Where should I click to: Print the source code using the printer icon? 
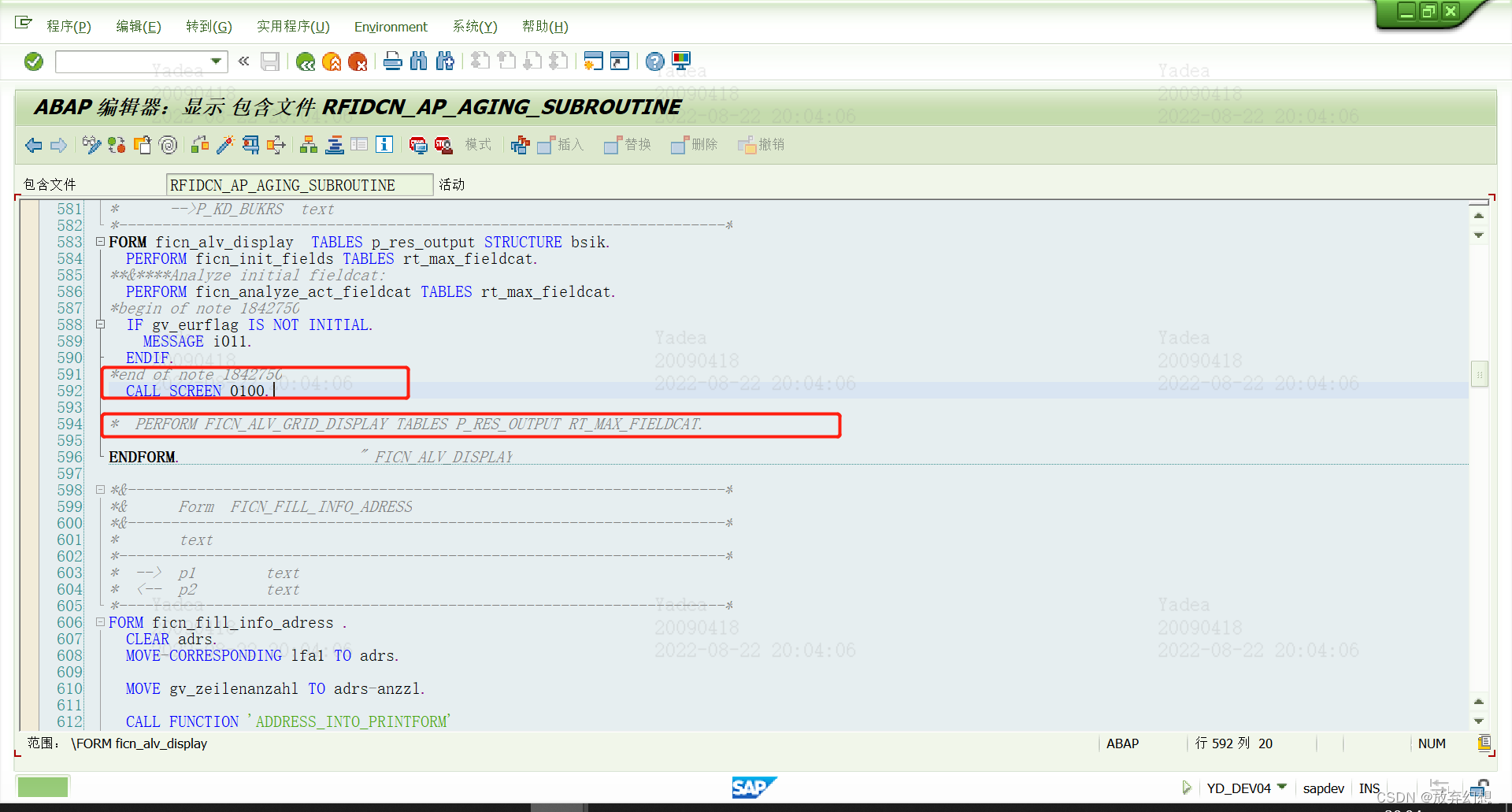click(393, 61)
